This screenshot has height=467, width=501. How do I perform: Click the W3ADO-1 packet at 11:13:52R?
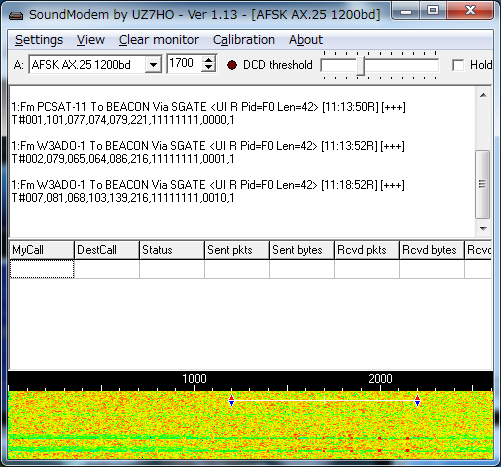(x=208, y=146)
